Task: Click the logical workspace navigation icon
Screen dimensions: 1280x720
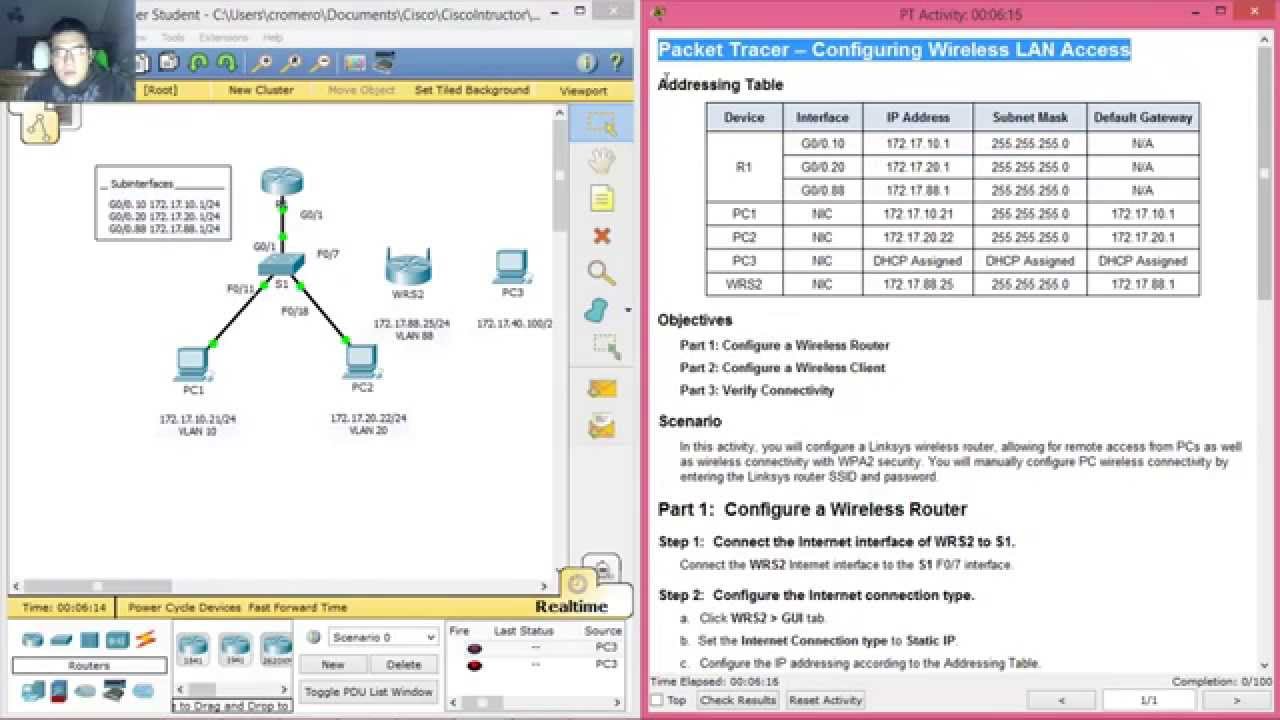Action: [x=39, y=125]
